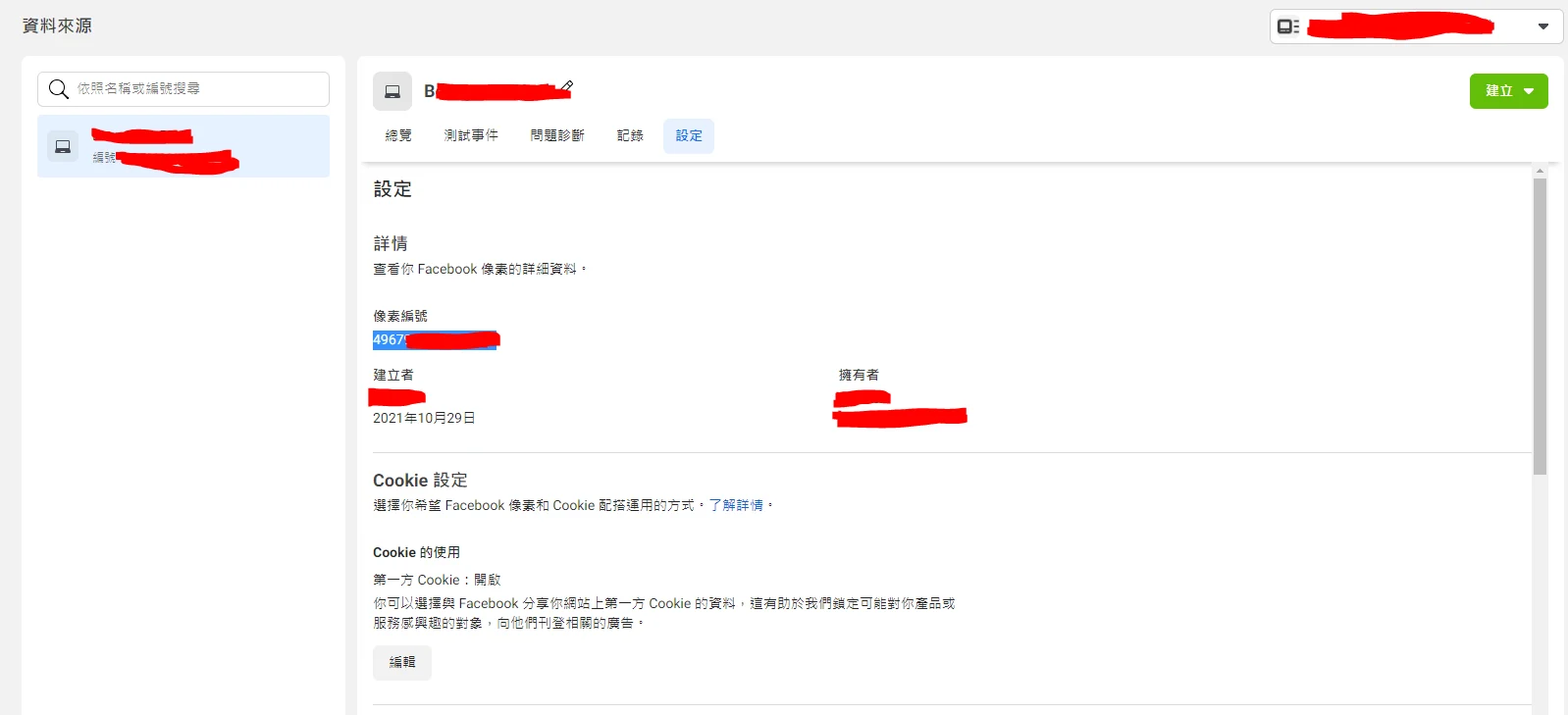Click the 第一方 Cookie：開啟 status text

437,580
